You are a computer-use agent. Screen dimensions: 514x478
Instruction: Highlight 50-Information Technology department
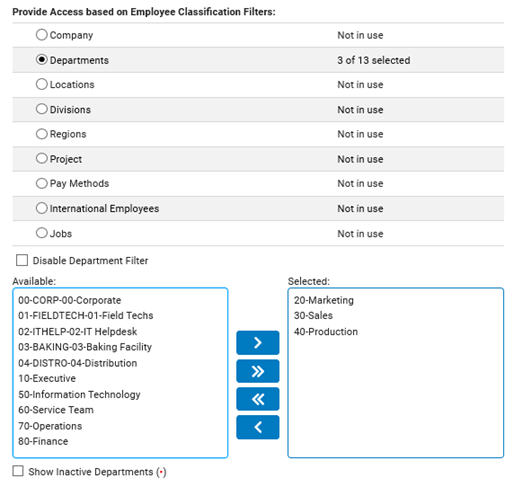(79, 394)
